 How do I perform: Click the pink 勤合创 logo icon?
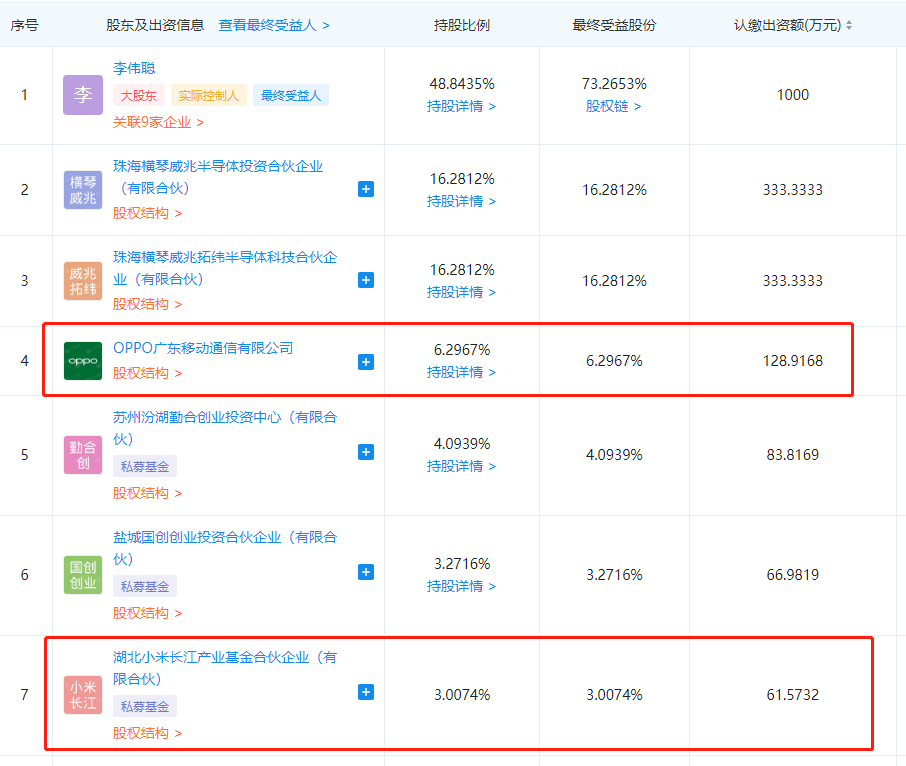coord(82,455)
